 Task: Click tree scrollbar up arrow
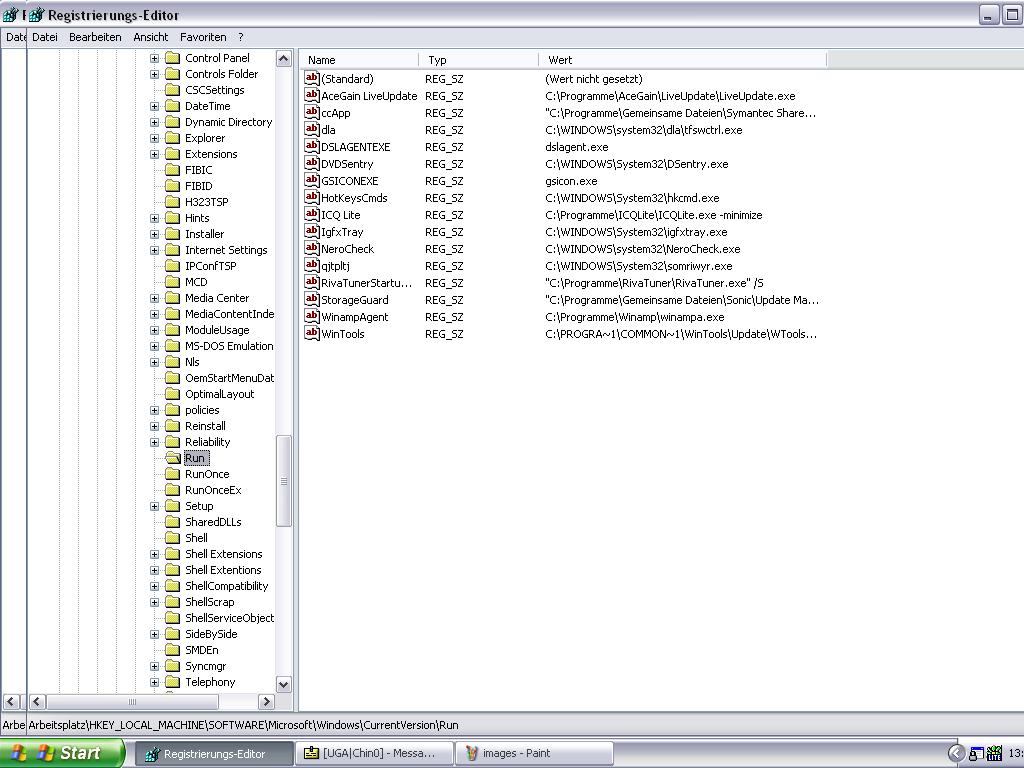coord(283,59)
